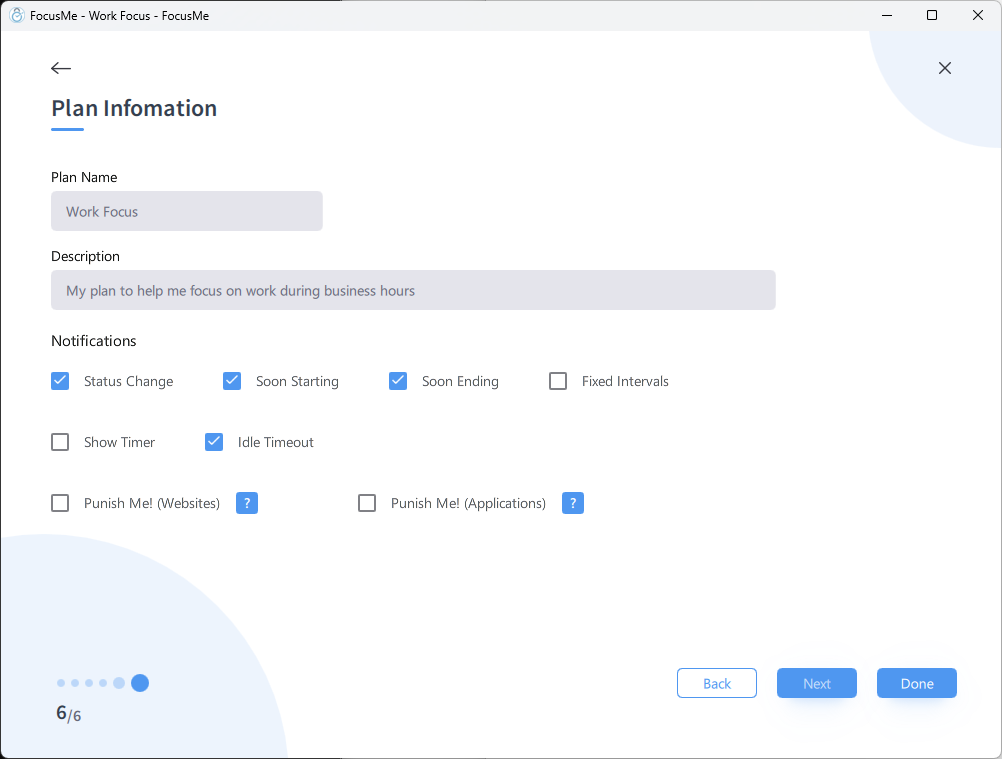The height and width of the screenshot is (759, 1002).
Task: Enable the Show Timer checkbox
Action: (60, 442)
